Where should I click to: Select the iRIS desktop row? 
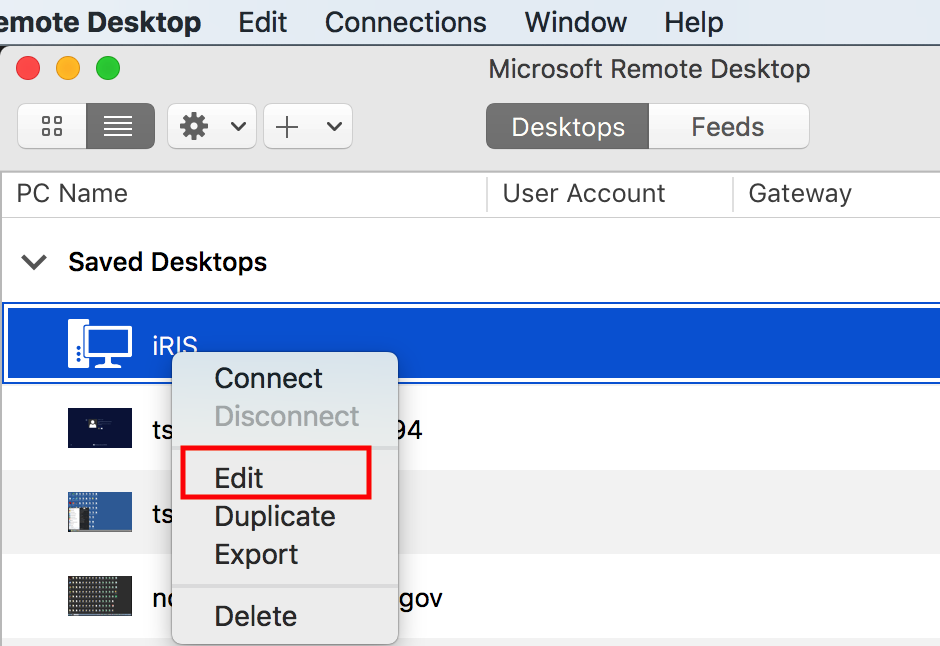(x=472, y=343)
